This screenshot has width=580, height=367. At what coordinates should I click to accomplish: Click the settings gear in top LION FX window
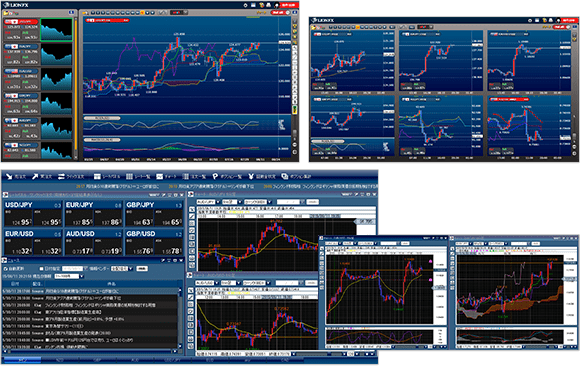point(245,5)
